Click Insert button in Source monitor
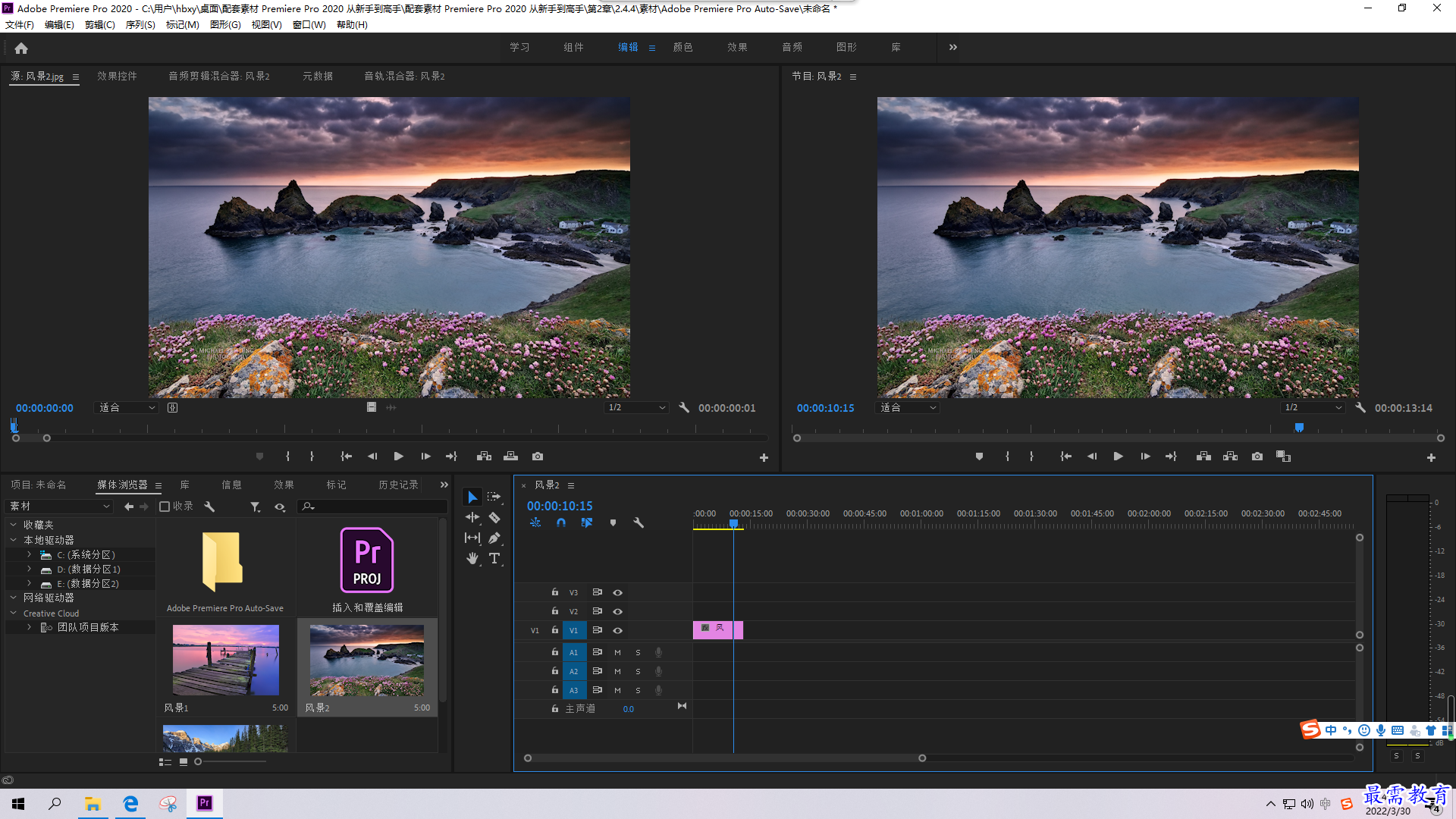Viewport: 1456px width, 819px height. (x=484, y=457)
